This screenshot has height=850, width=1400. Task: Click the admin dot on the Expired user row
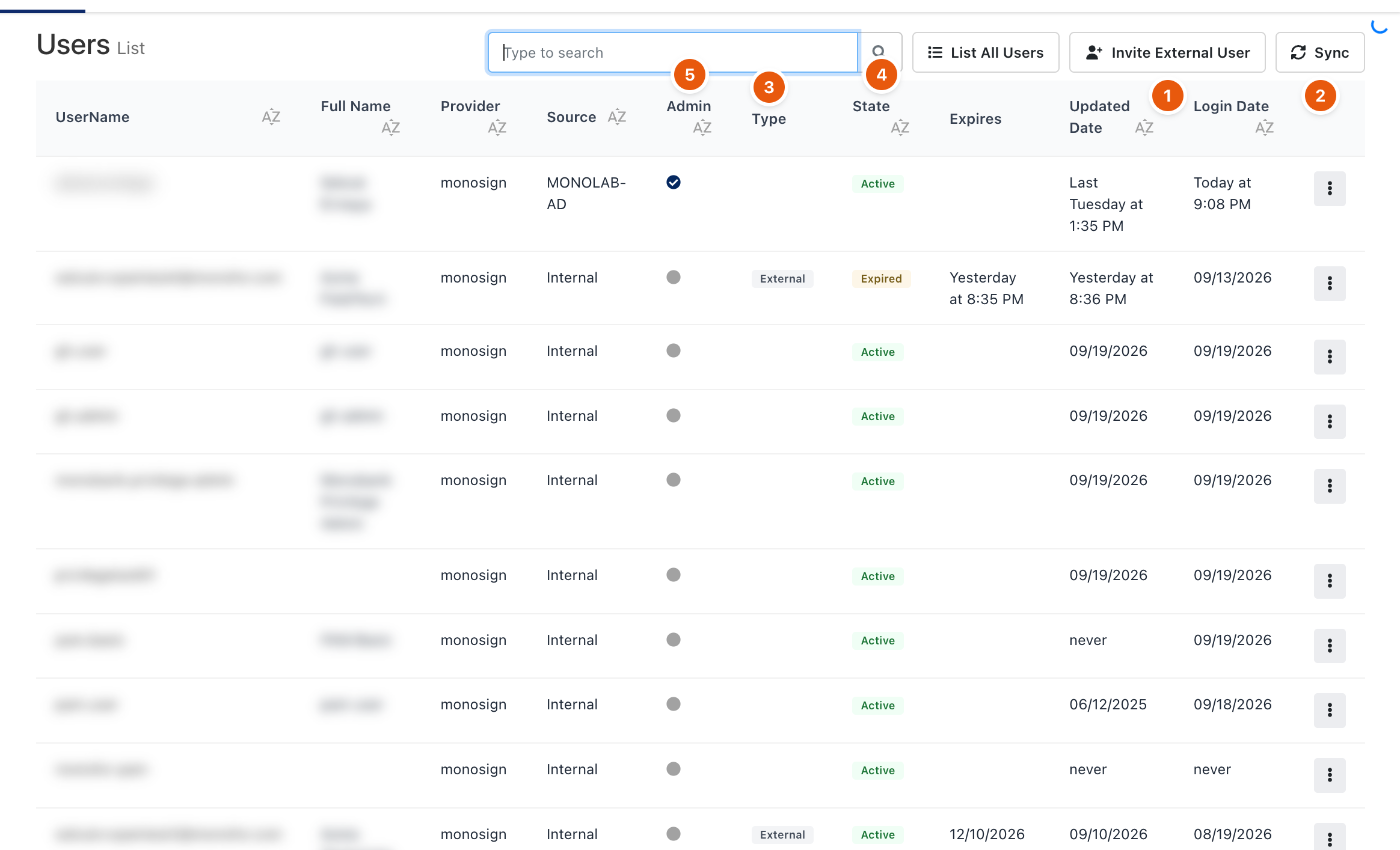674,277
